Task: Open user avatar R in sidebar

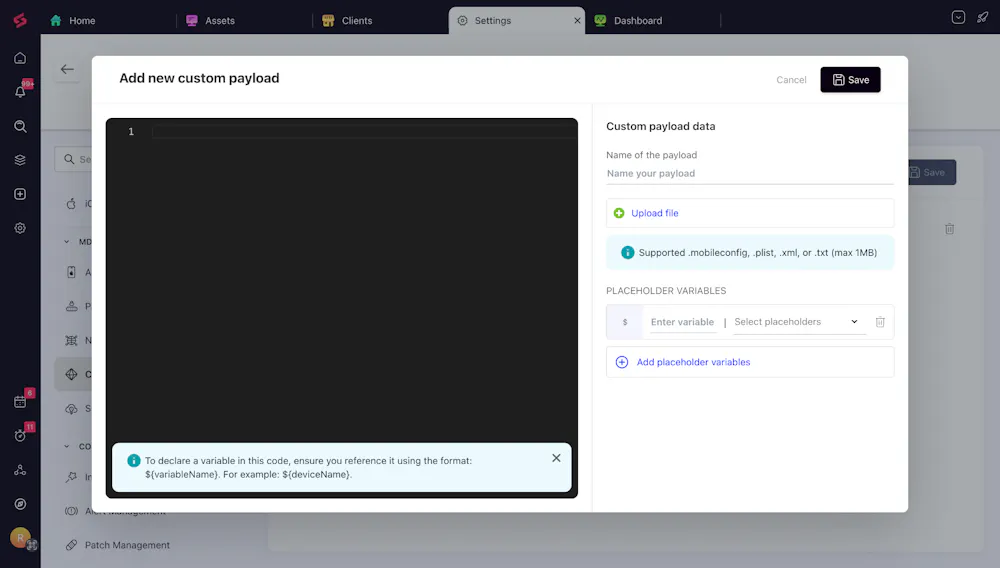Action: pyautogui.click(x=20, y=537)
